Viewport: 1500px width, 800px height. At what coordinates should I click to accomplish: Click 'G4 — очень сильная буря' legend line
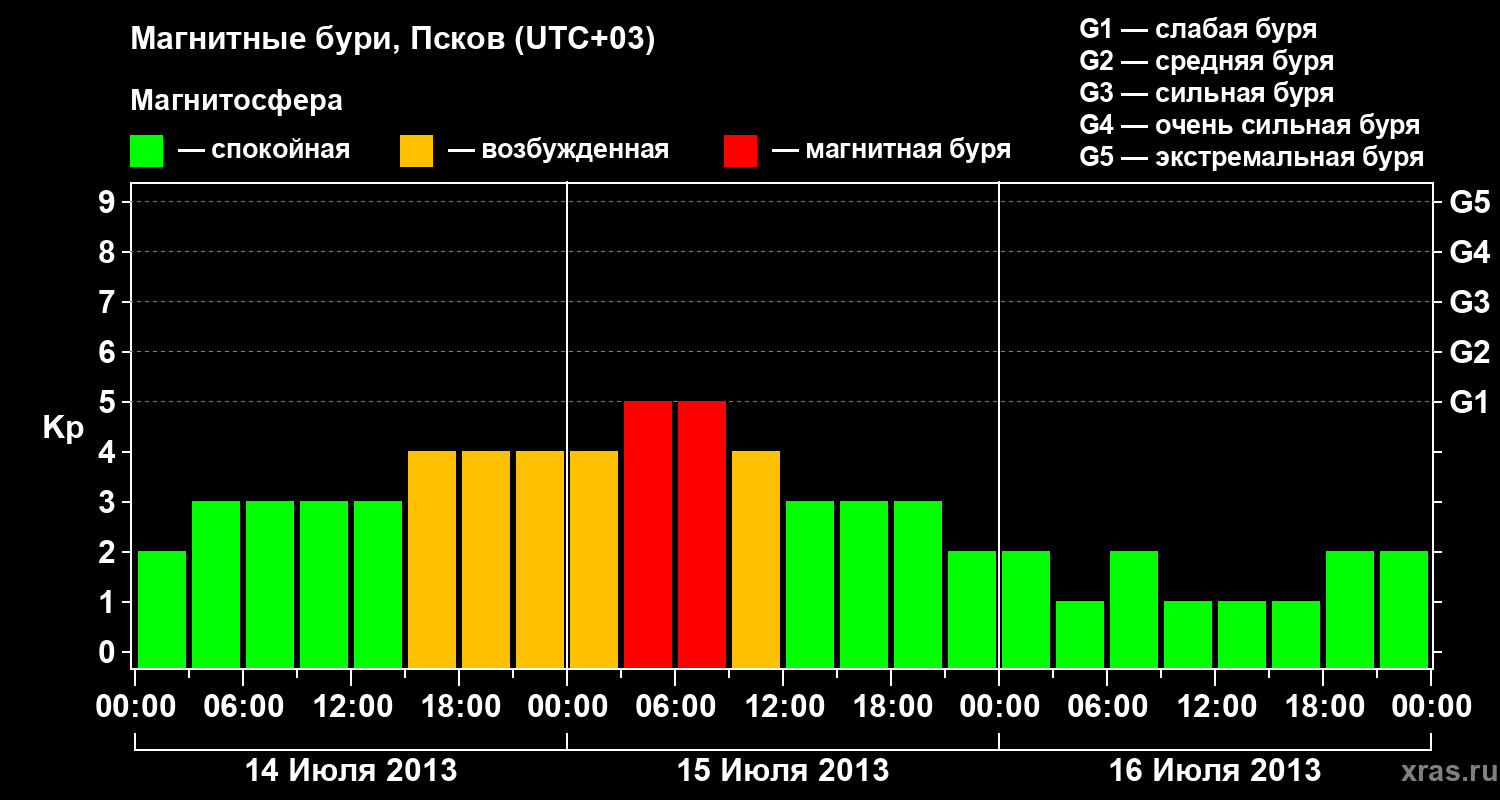coord(1250,125)
